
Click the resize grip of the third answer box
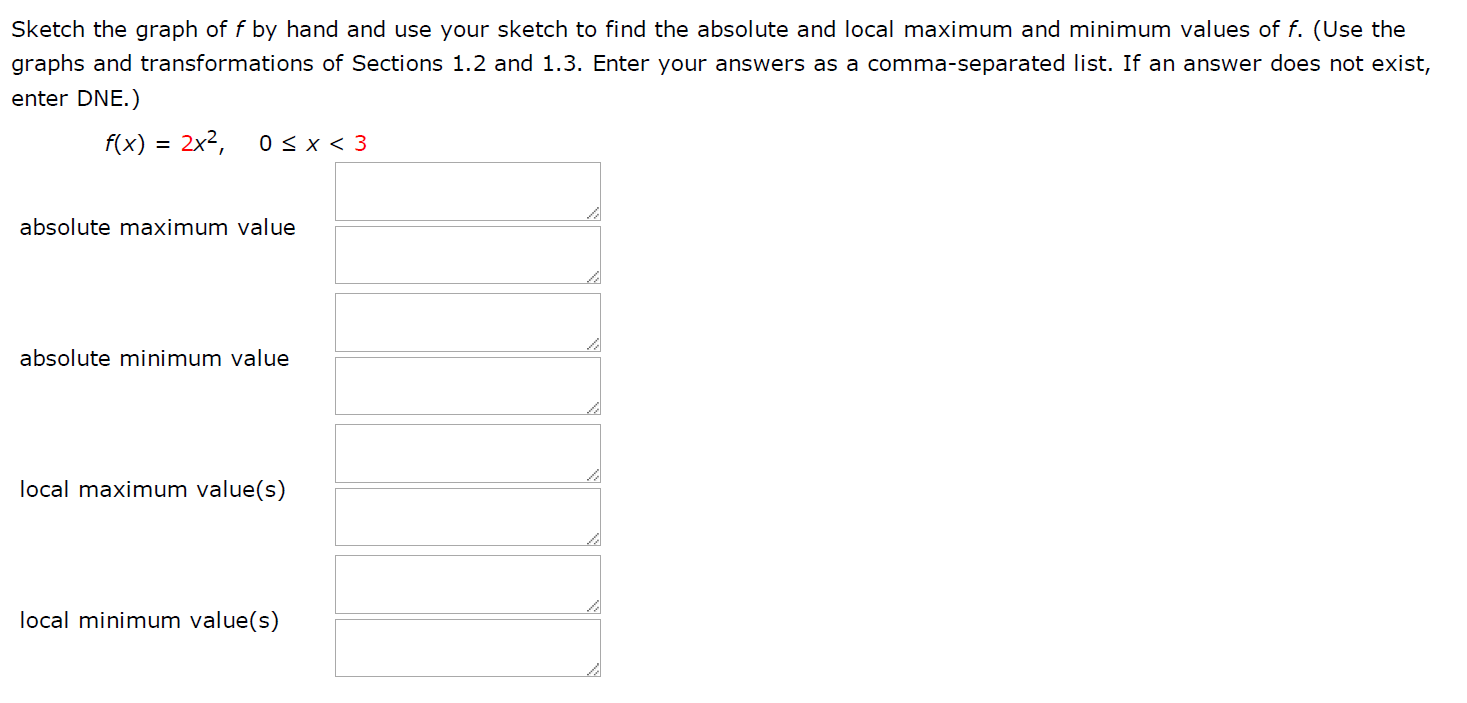pyautogui.click(x=594, y=343)
